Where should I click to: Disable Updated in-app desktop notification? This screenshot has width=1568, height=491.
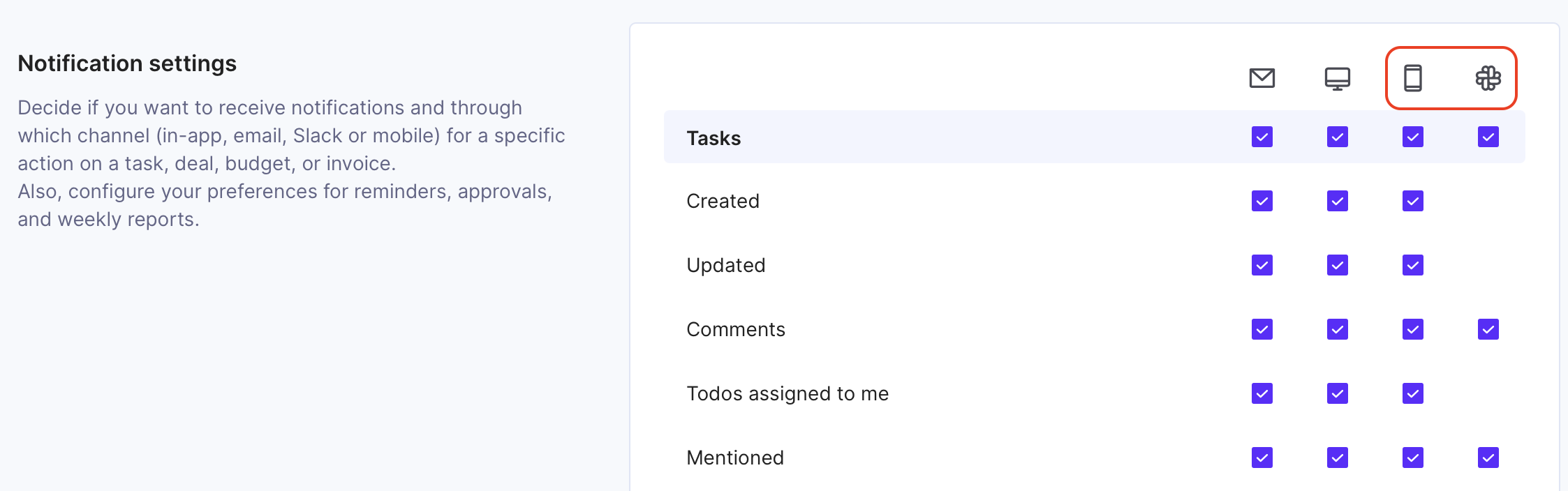point(1337,265)
